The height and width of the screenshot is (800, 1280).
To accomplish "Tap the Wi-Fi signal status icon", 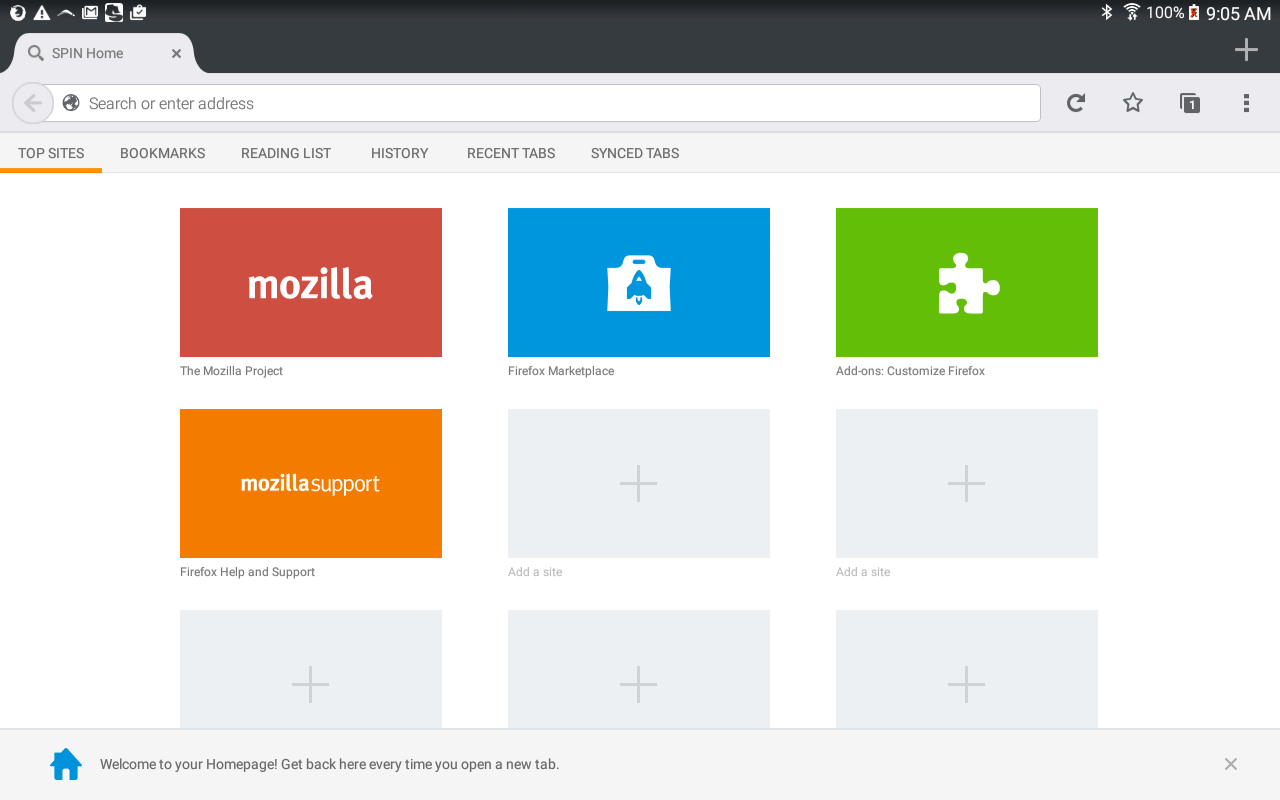I will (1132, 13).
